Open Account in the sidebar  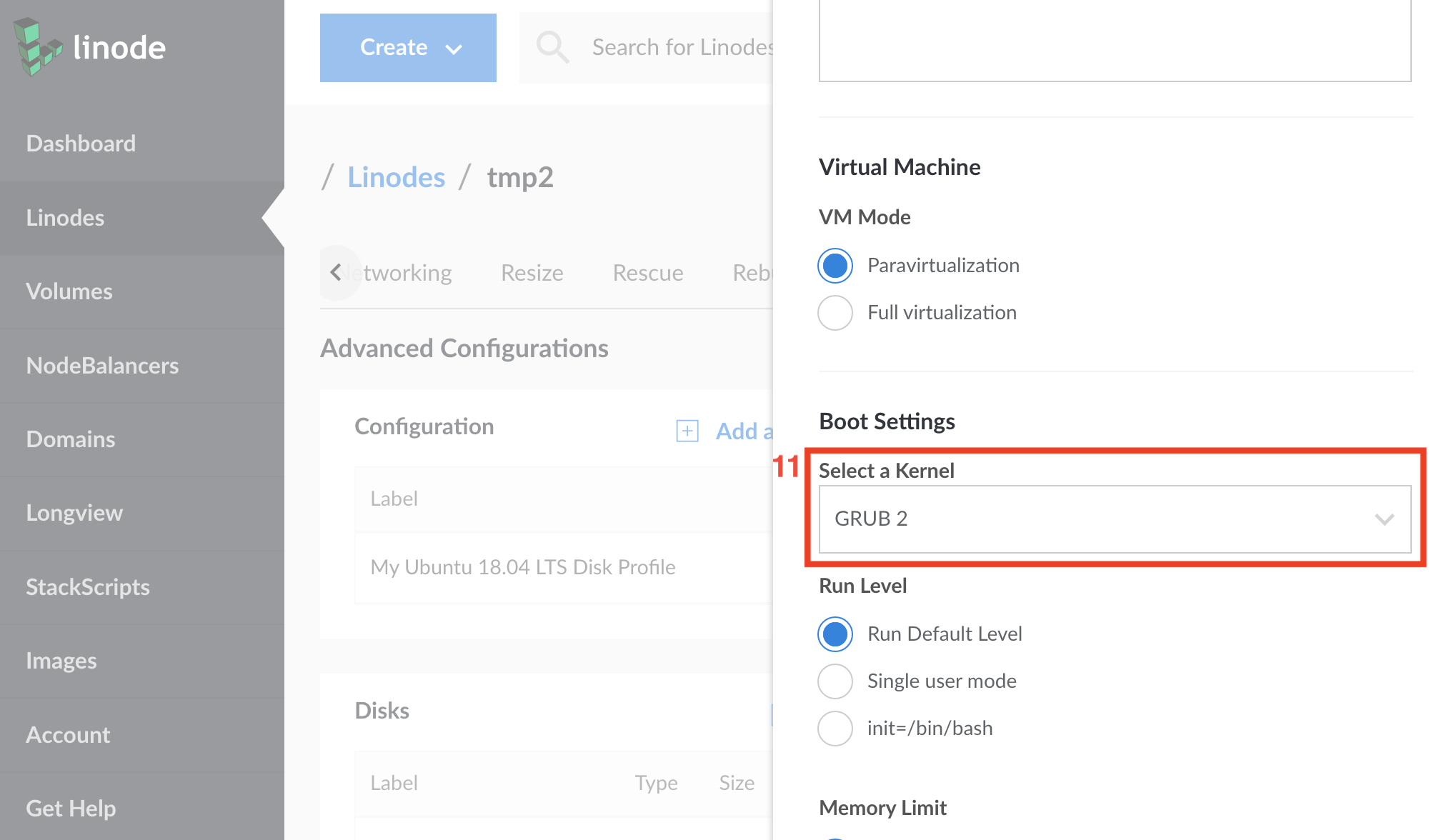pos(142,735)
